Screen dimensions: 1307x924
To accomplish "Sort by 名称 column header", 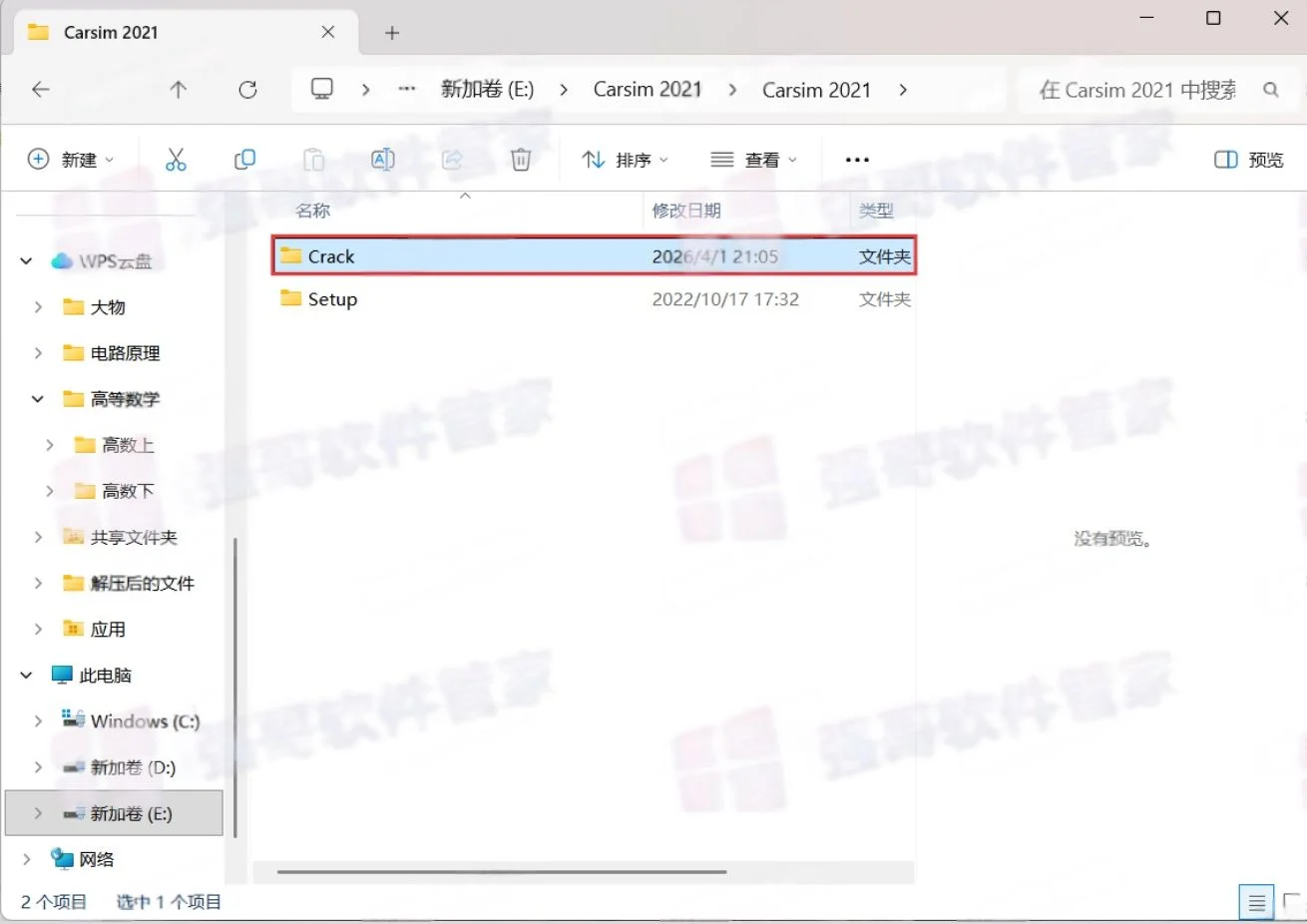I will pyautogui.click(x=312, y=211).
